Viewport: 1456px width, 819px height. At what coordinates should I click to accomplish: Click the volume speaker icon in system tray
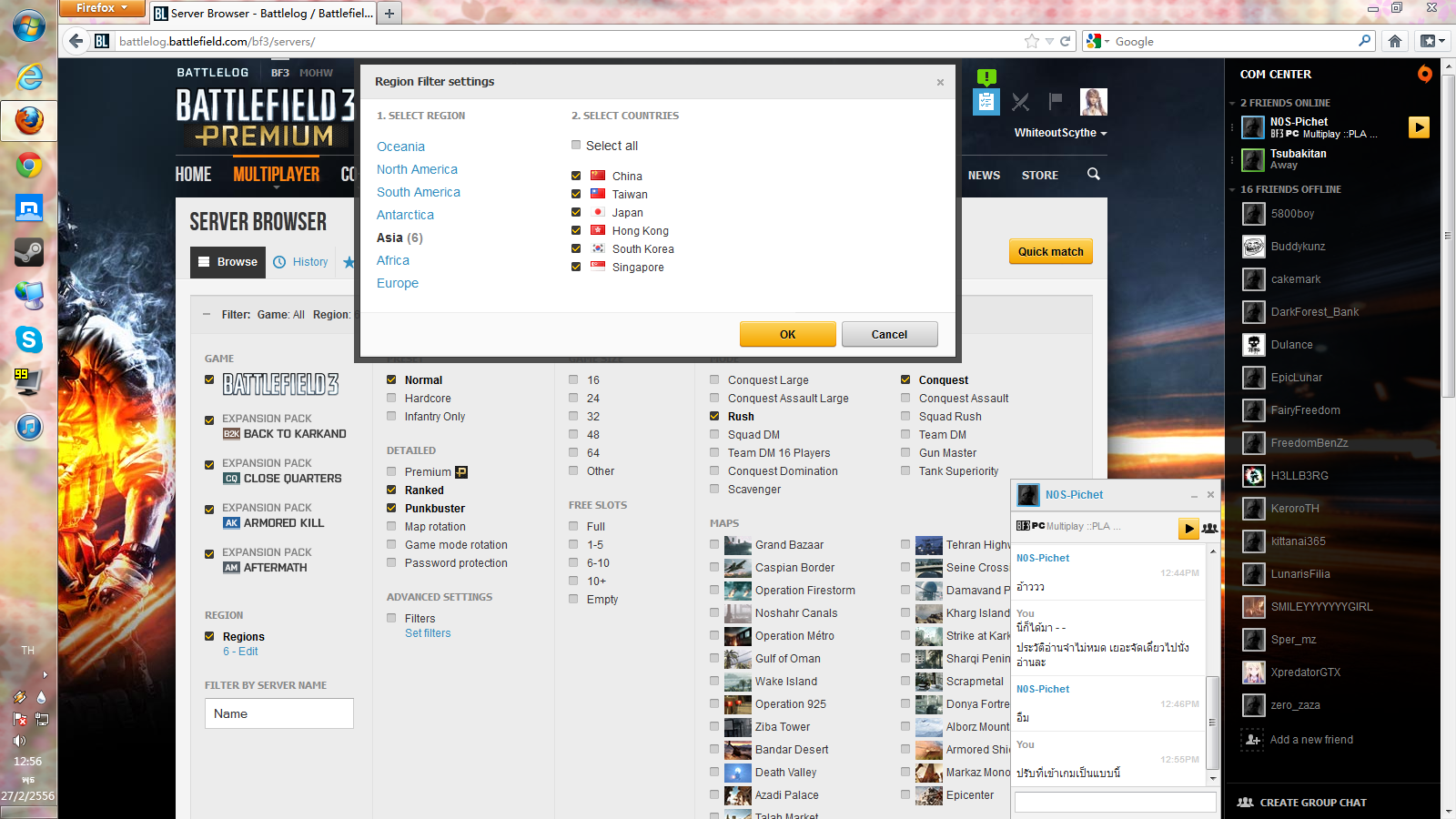pos(20,741)
